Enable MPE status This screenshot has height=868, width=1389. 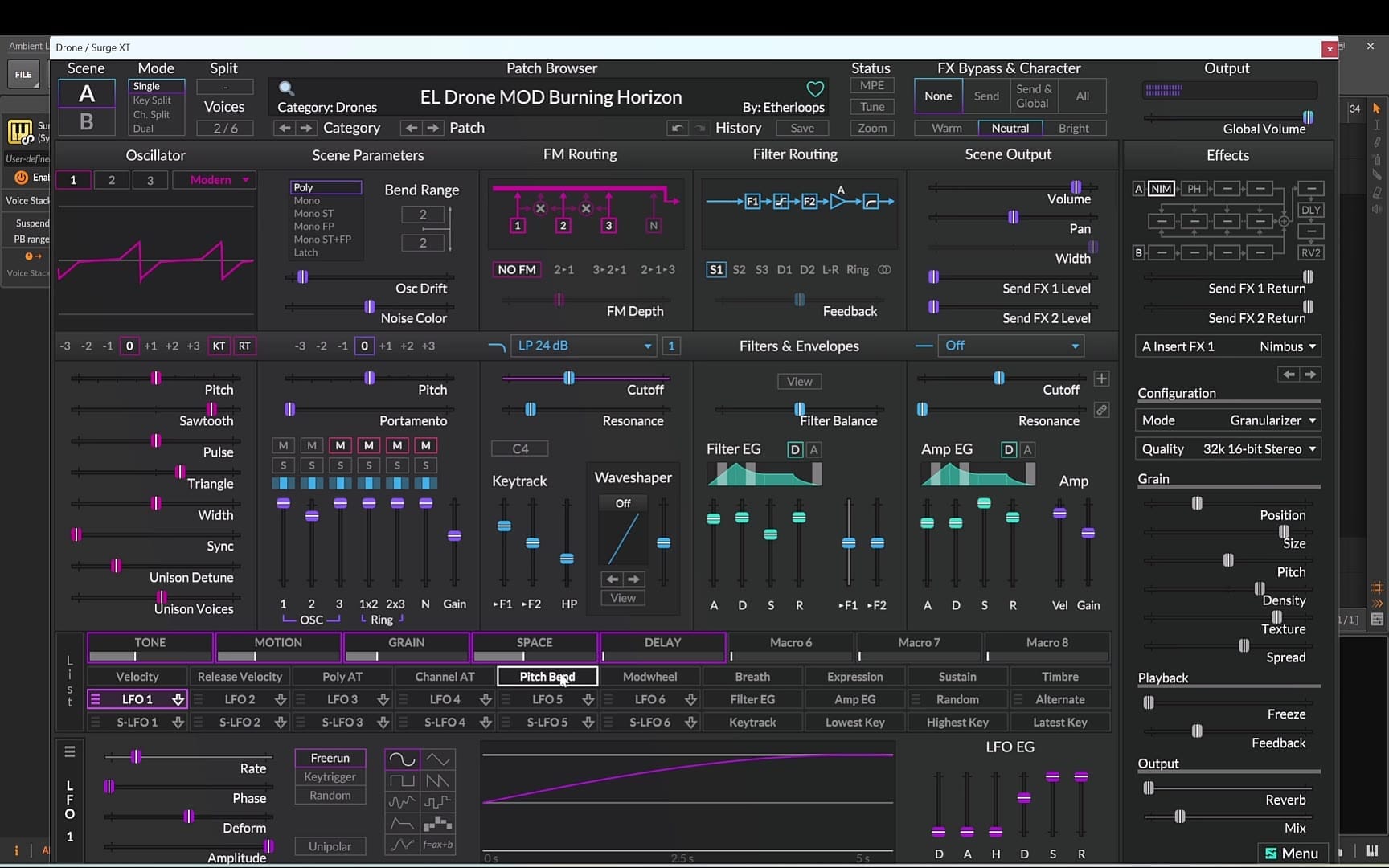click(872, 85)
